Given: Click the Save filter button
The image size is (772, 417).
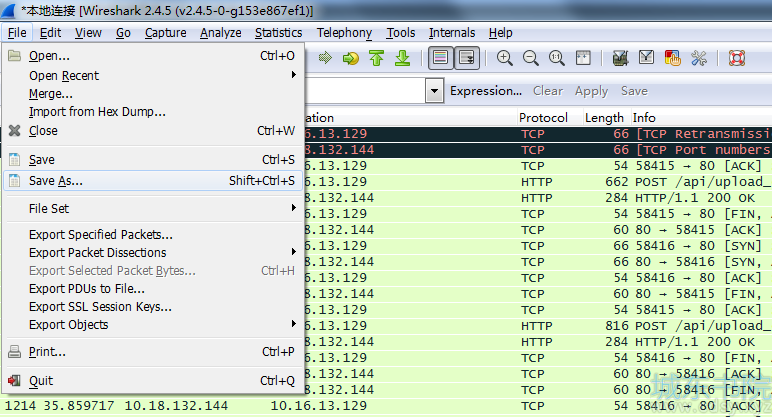Looking at the screenshot, I should pos(634,91).
